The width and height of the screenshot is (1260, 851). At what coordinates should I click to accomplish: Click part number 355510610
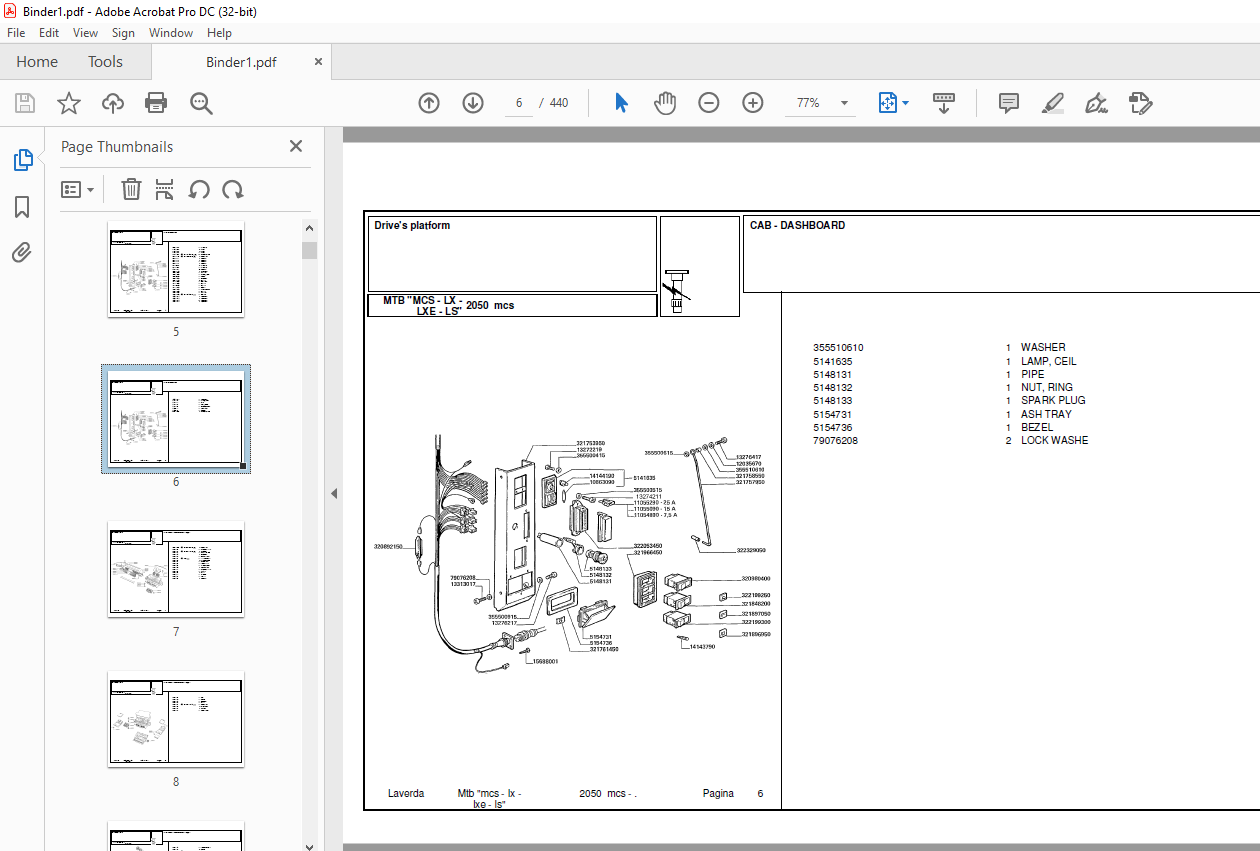point(838,348)
